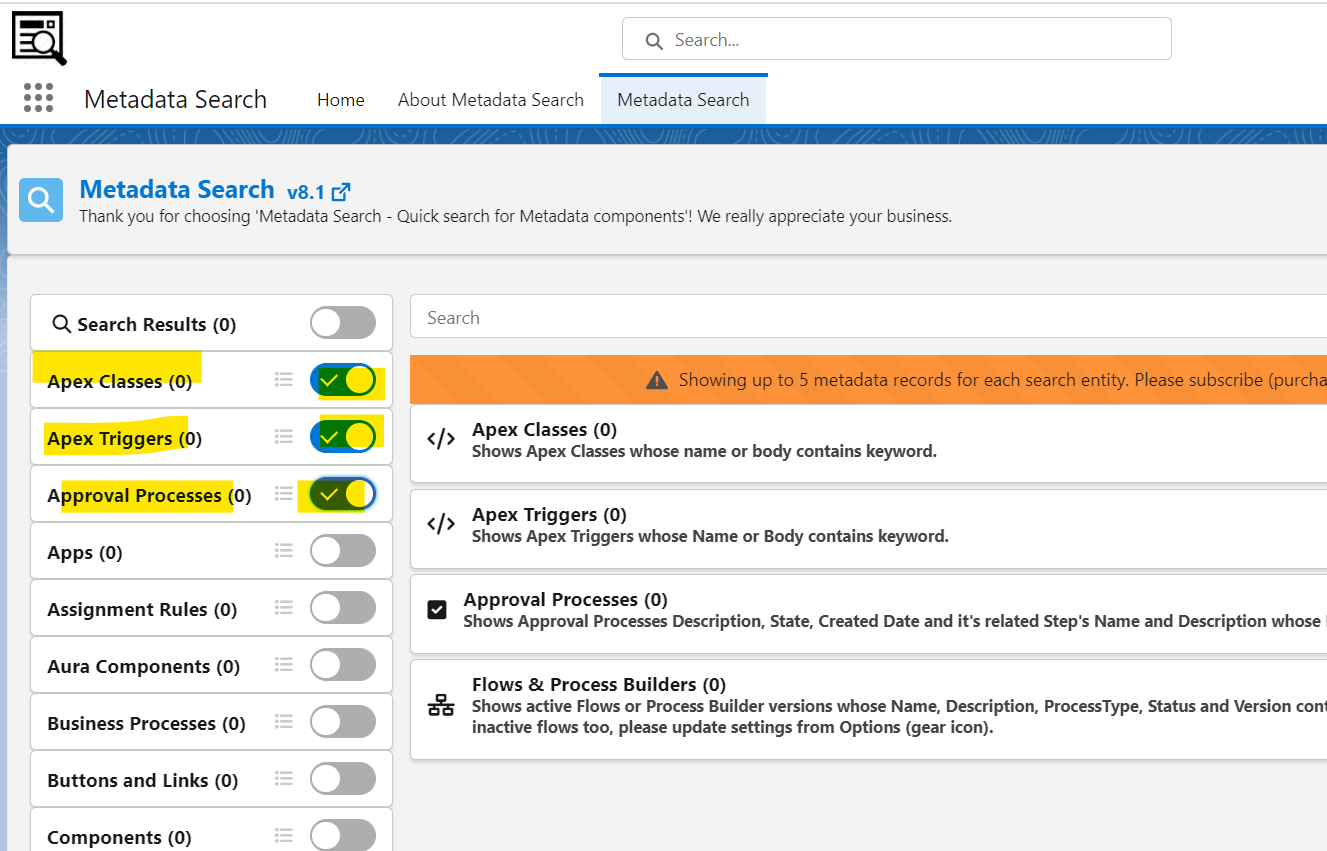Enable the Business Processes toggle

[x=343, y=722]
